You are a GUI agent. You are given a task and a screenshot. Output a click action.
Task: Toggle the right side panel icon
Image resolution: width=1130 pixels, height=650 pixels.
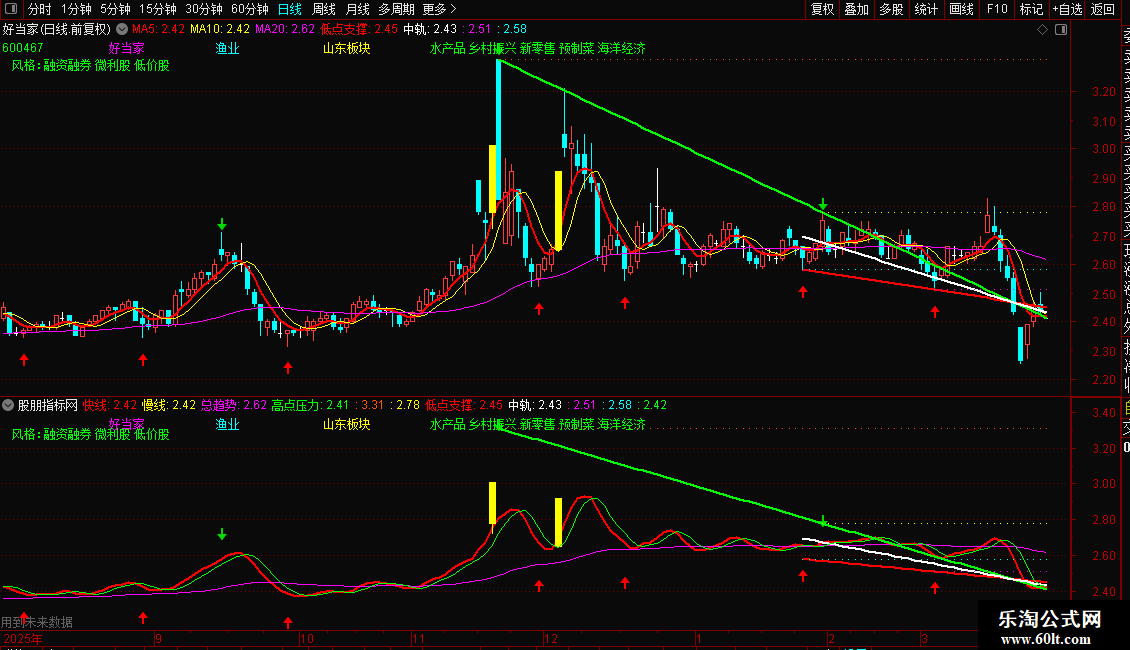[x=1061, y=30]
